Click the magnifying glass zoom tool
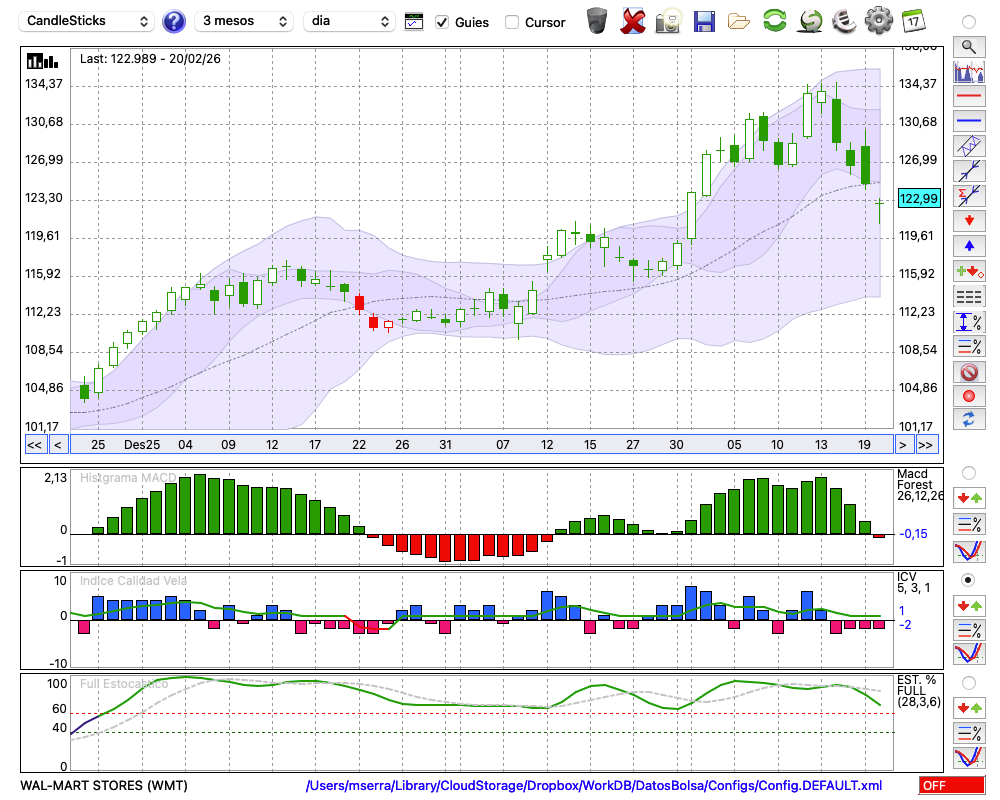The image size is (1000, 800). [x=968, y=46]
